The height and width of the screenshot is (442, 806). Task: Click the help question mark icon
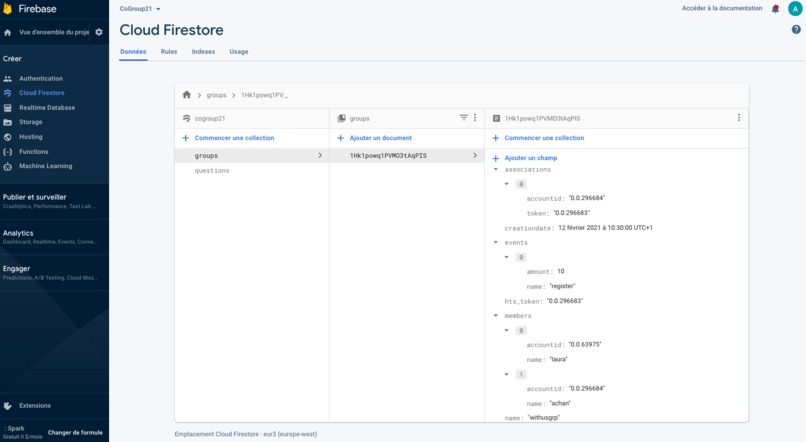796,30
